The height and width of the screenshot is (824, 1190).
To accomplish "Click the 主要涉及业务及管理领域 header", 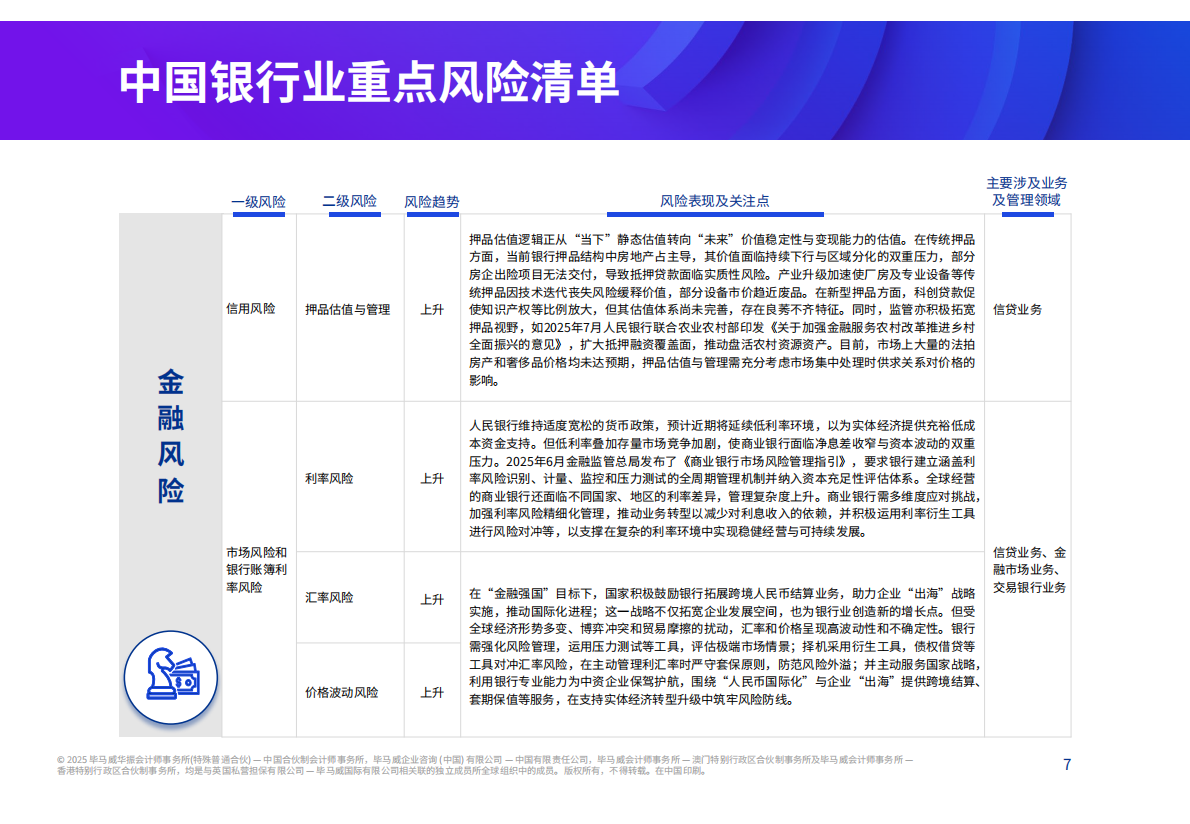I will tap(1025, 191).
